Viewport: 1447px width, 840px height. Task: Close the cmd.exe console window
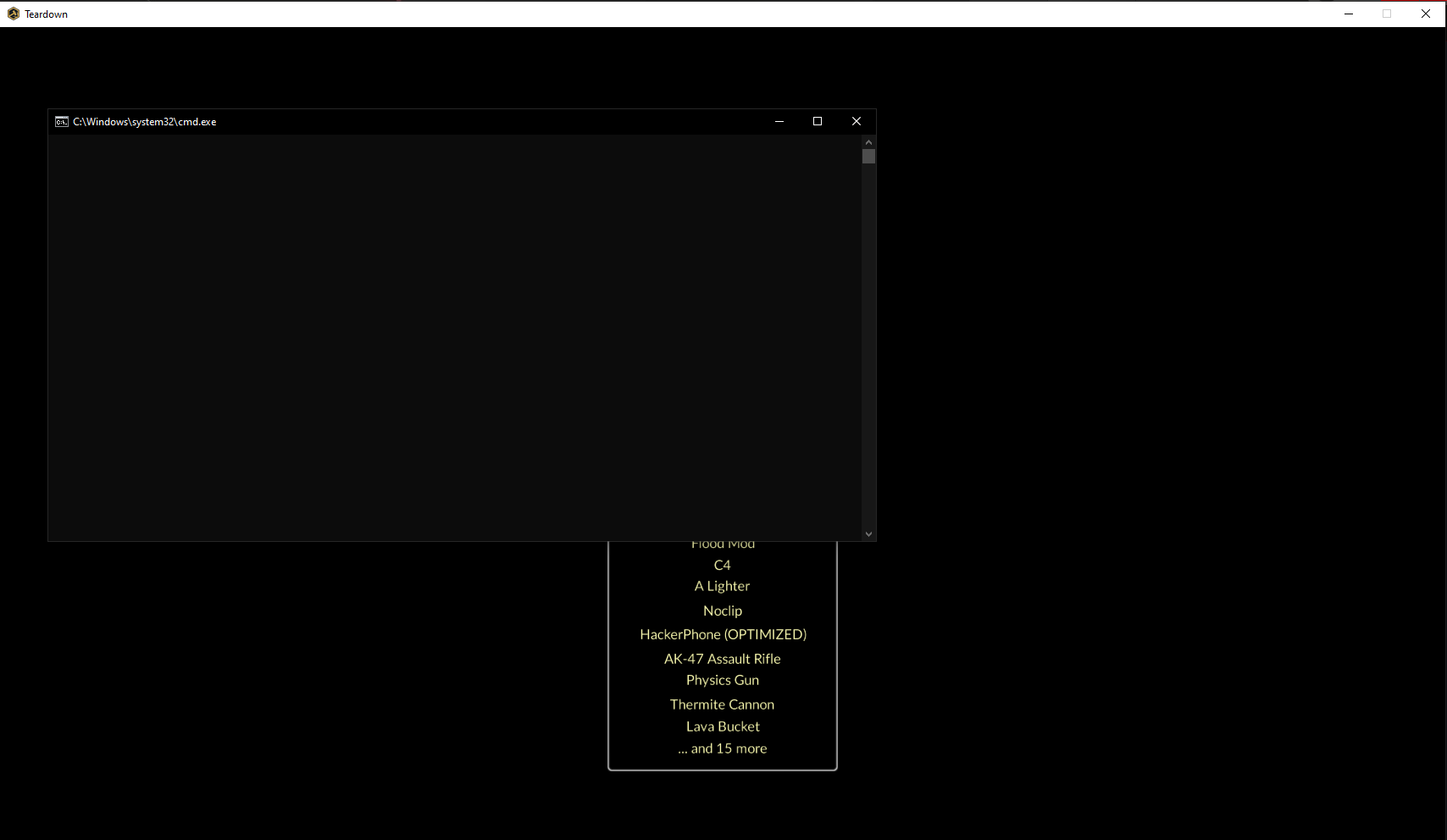(x=856, y=121)
